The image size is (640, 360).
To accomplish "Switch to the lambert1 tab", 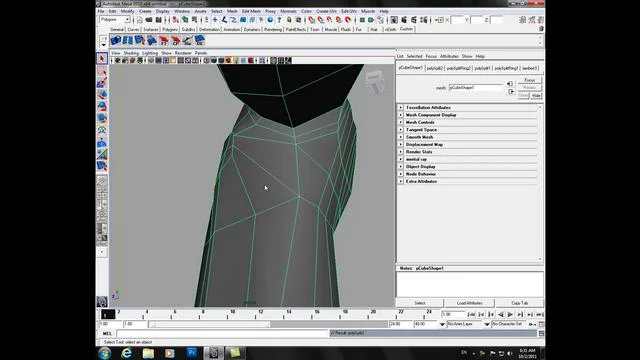I will coord(529,68).
